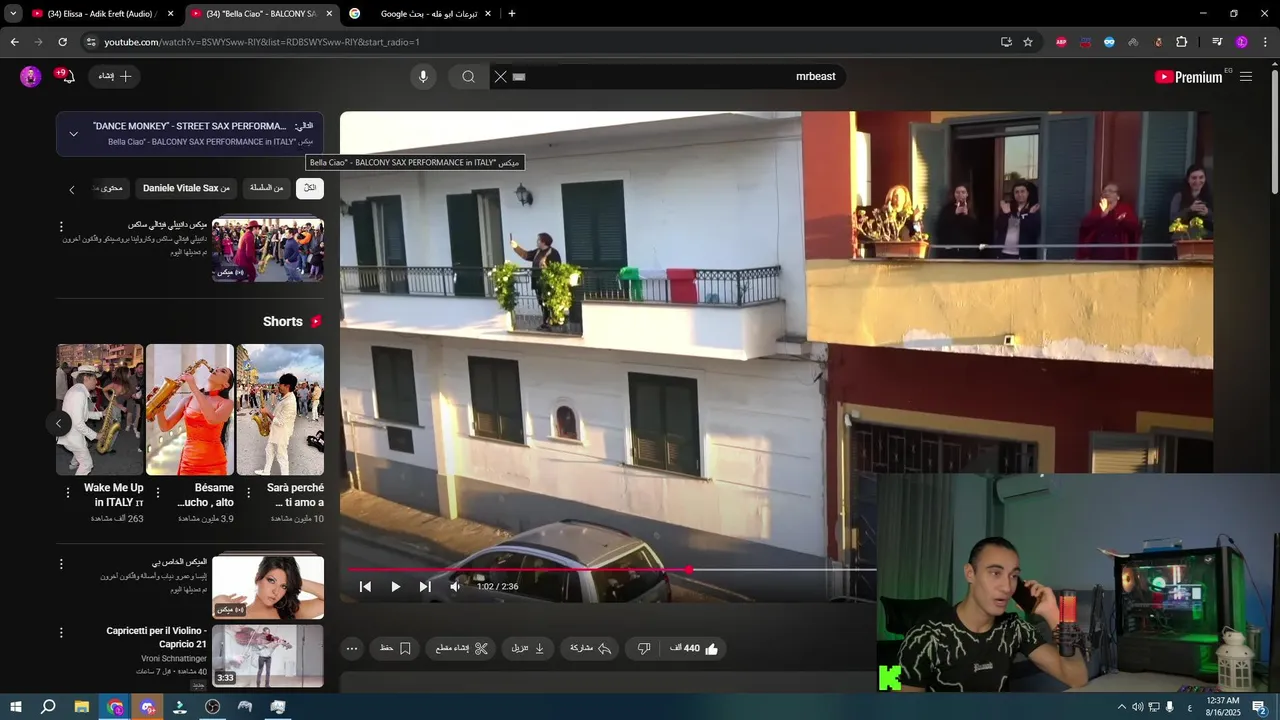Open options for Bésame short
This screenshot has width=1280, height=720.
[158, 493]
